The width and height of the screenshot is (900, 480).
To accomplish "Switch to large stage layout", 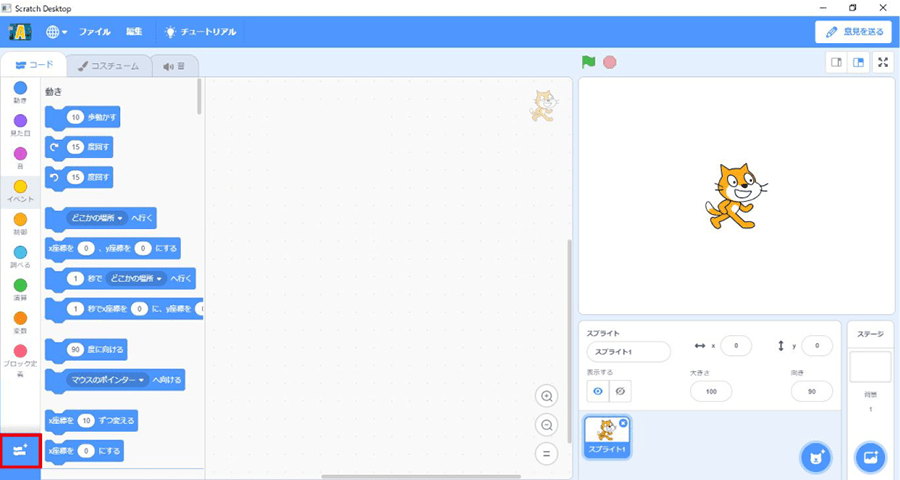I will click(859, 63).
